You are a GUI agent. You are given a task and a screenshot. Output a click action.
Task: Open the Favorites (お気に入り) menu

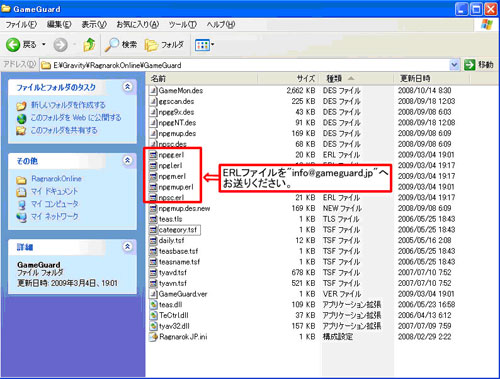(137, 25)
